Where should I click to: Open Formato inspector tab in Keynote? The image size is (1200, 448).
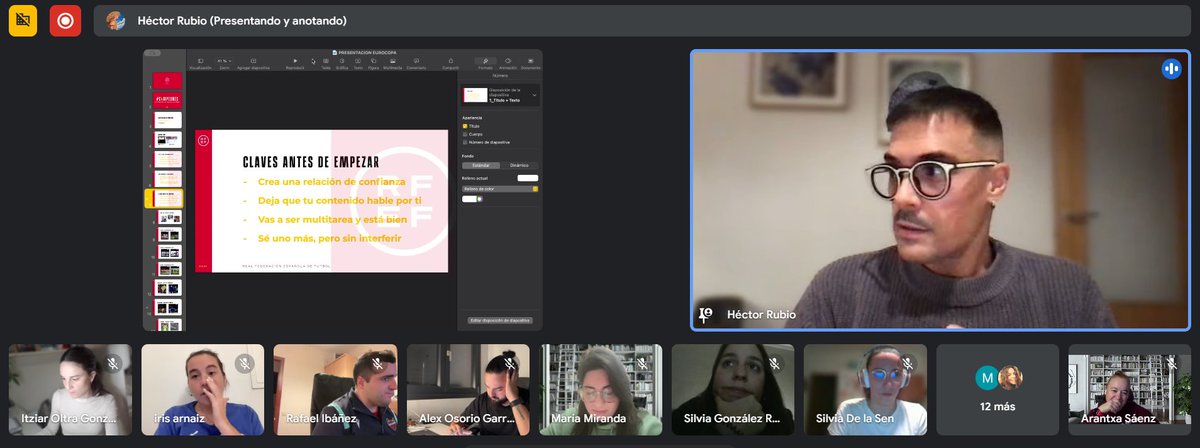pos(485,64)
